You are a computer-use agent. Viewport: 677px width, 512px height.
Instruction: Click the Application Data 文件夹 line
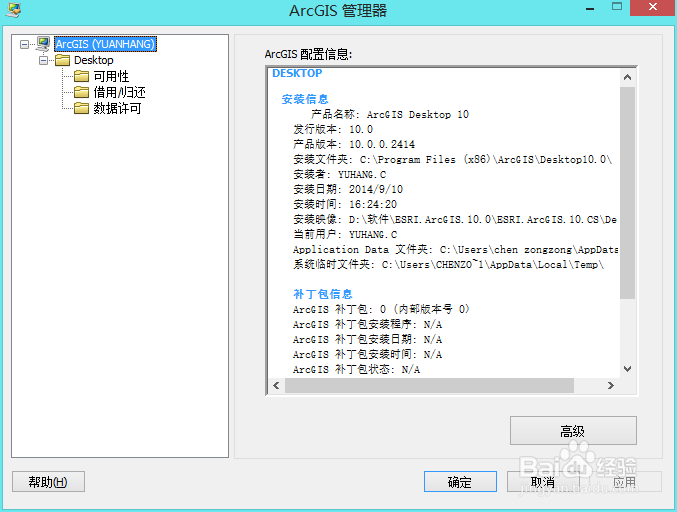[x=456, y=250]
